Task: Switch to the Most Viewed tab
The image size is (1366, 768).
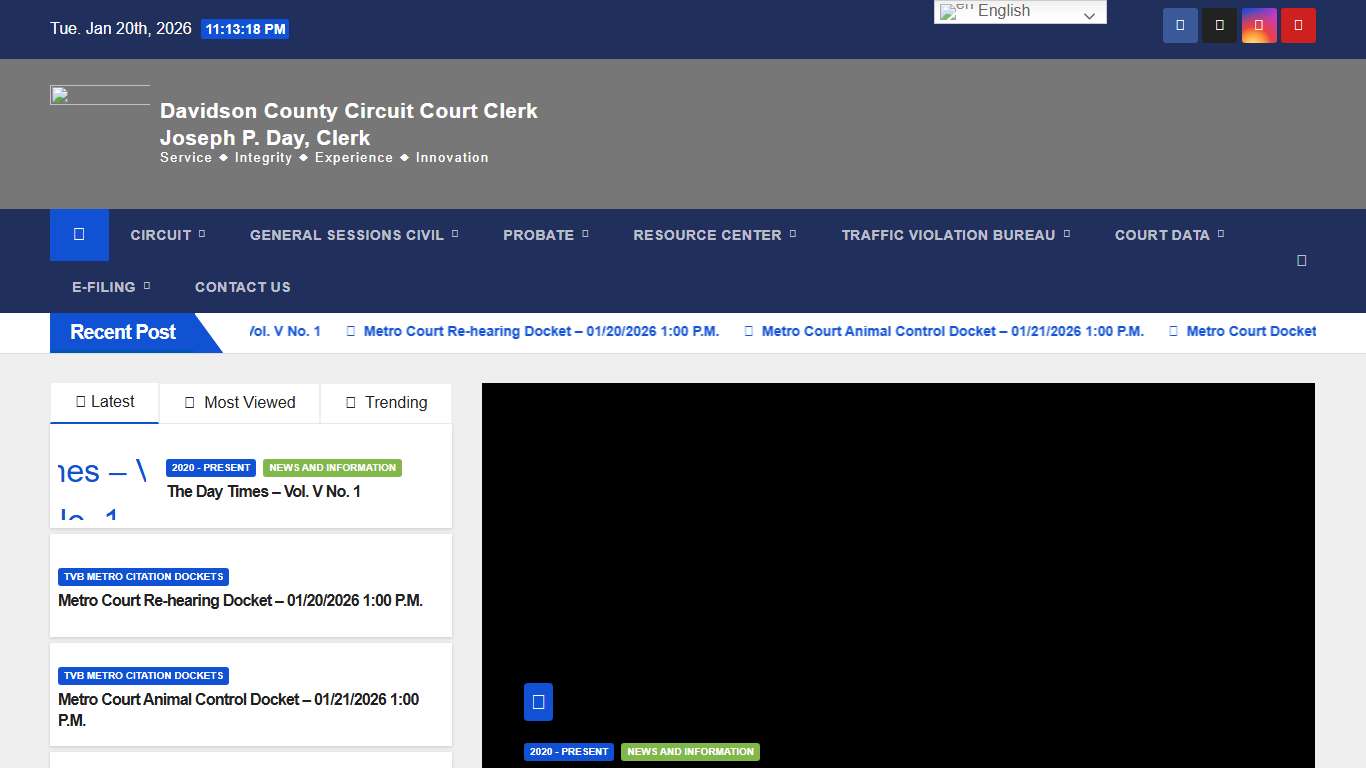Action: [239, 403]
